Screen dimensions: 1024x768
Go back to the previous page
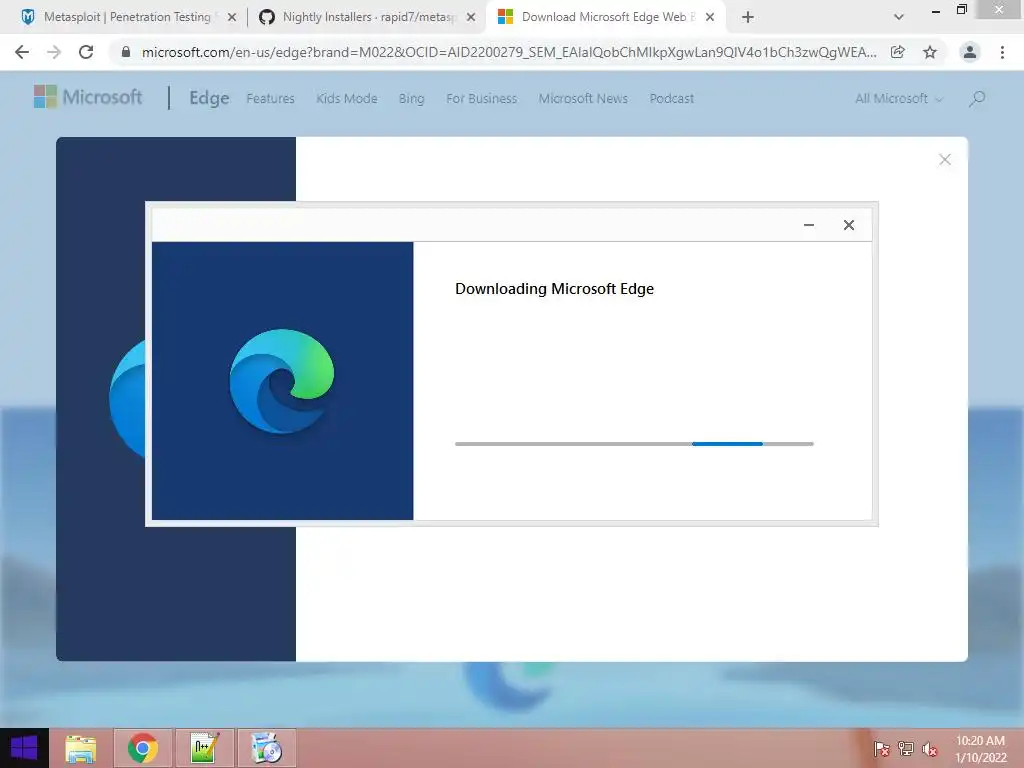coord(22,52)
